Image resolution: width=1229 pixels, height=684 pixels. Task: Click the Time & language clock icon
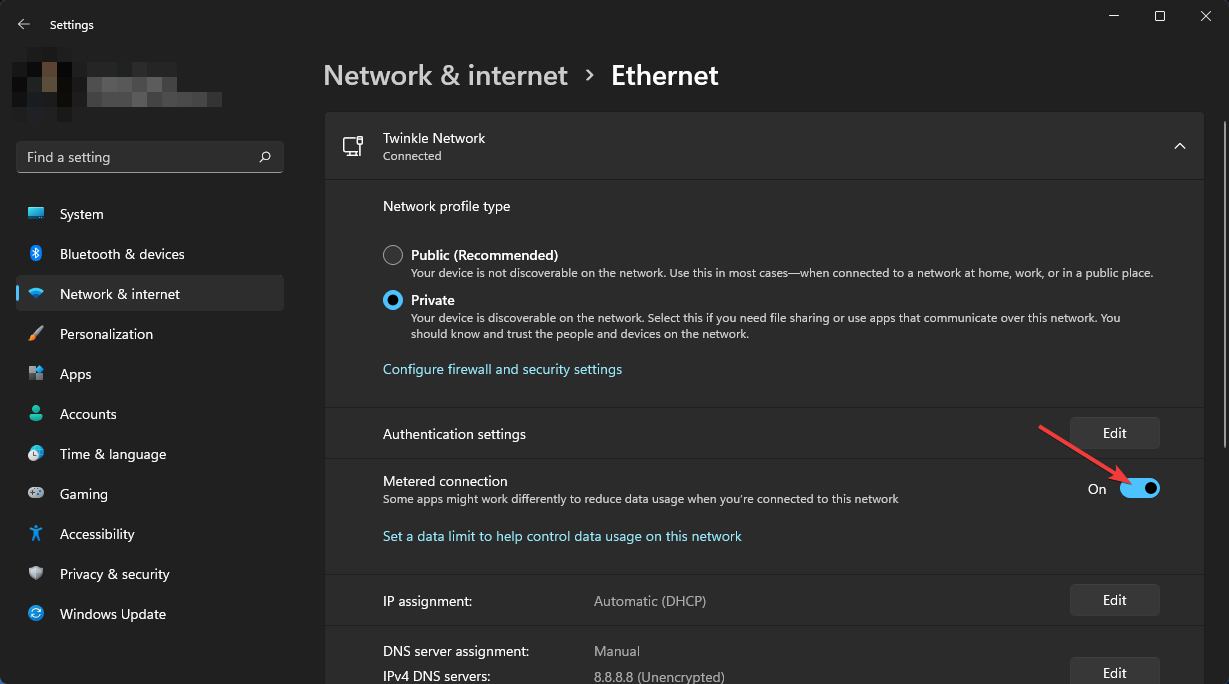(x=36, y=454)
